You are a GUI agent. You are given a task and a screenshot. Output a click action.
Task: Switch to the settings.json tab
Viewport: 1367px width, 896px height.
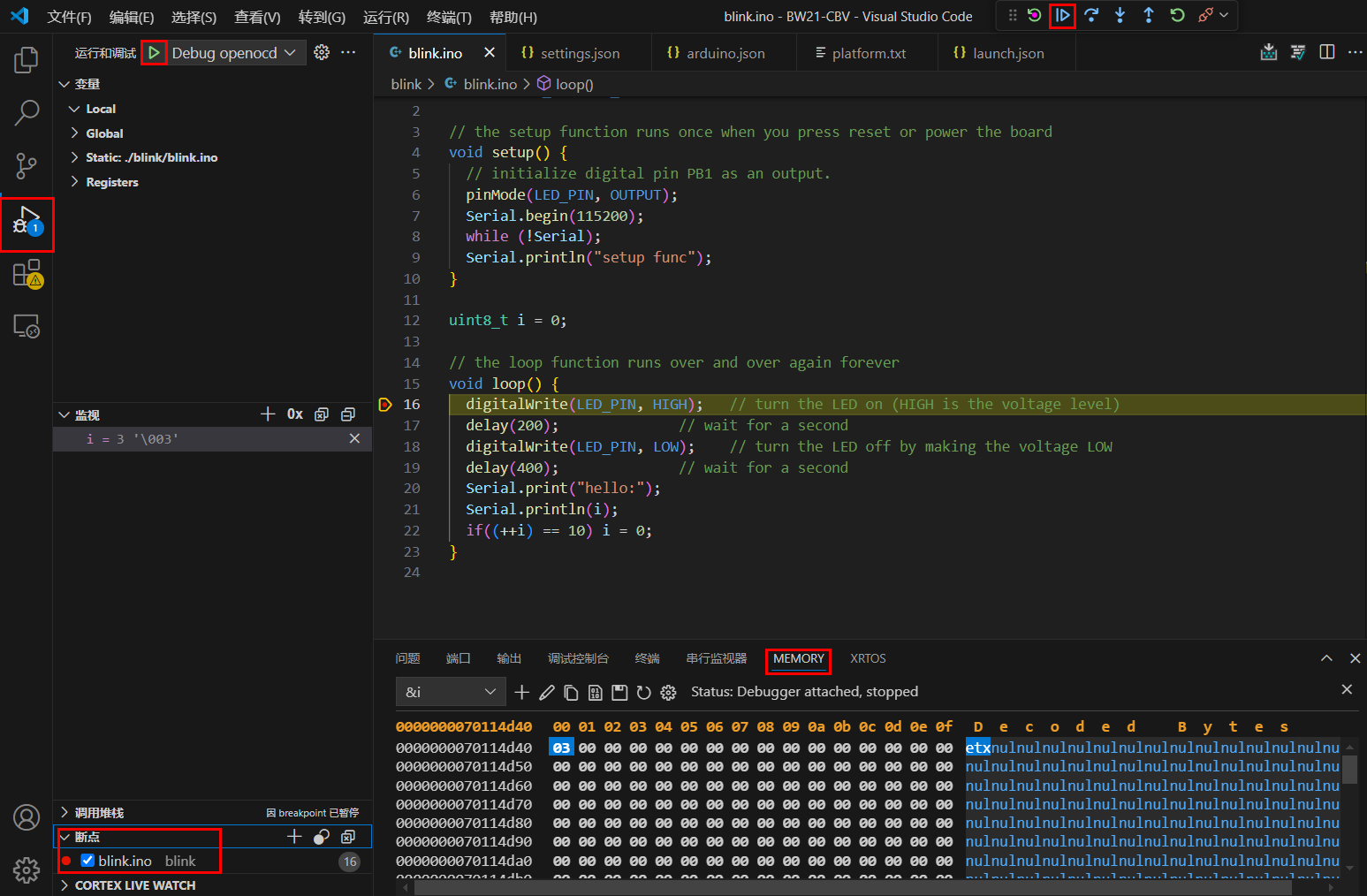pos(579,53)
